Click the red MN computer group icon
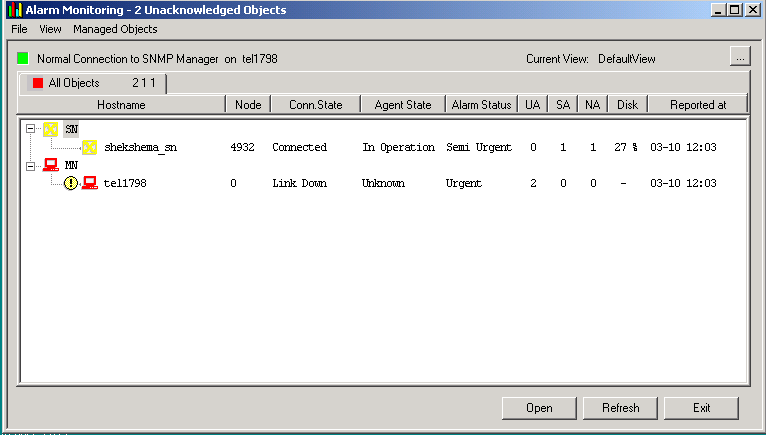Screen dimensions: 766x435 point(50,165)
